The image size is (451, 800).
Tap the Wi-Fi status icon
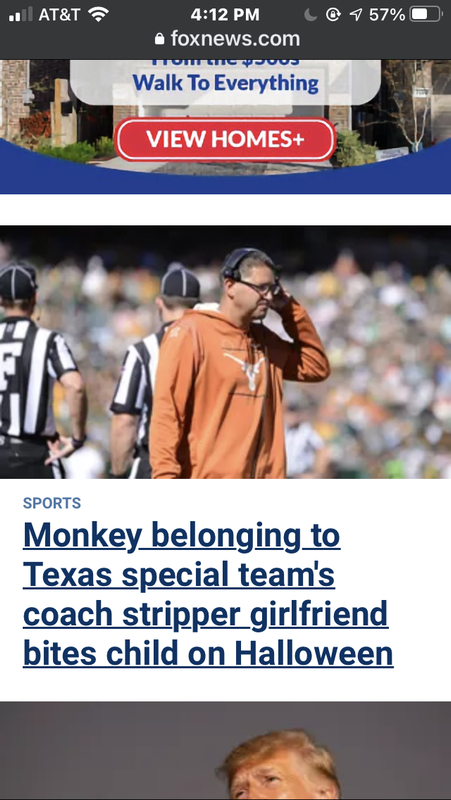[x=98, y=14]
